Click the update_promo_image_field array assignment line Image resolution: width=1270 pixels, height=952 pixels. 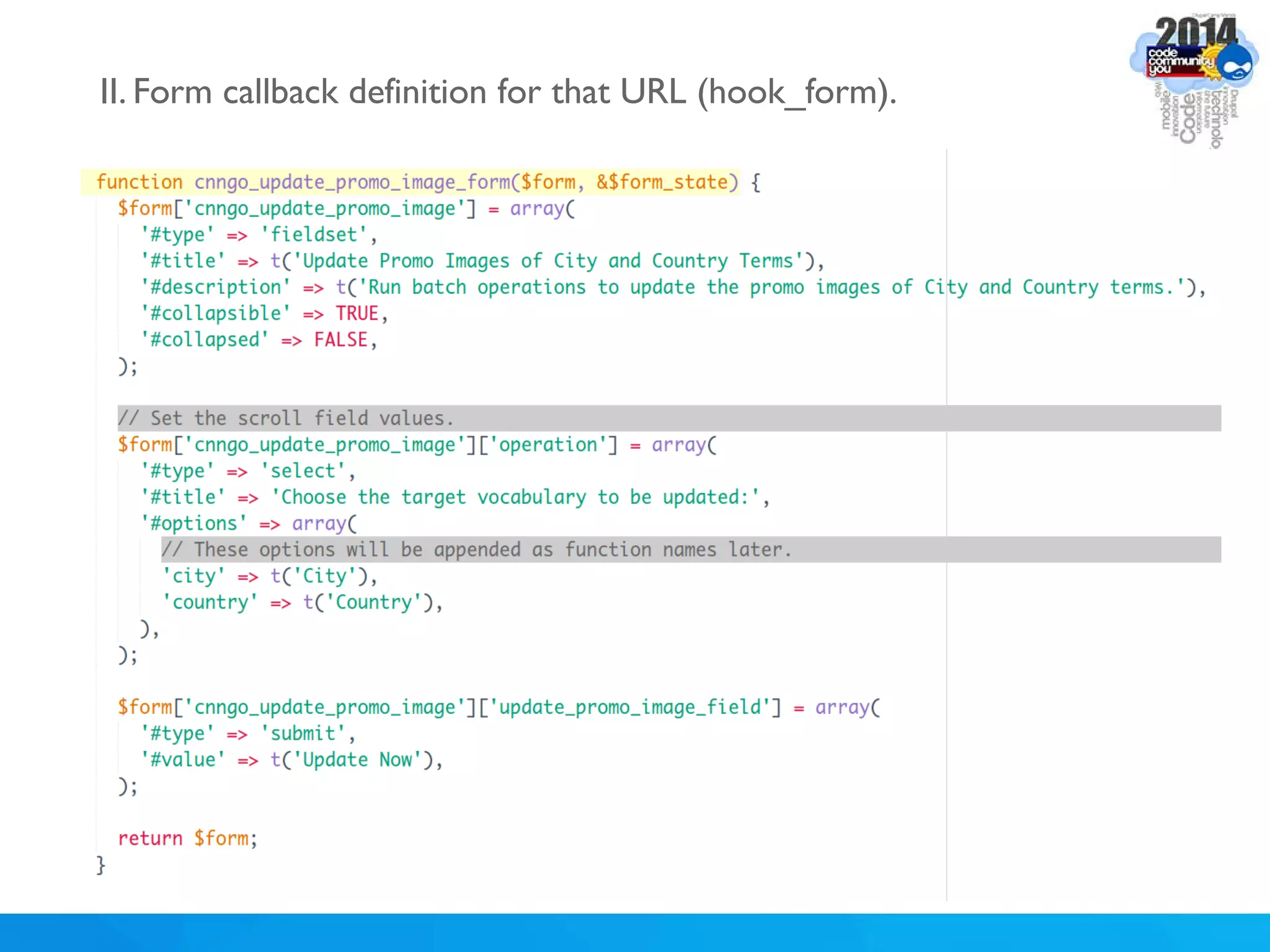[499, 708]
